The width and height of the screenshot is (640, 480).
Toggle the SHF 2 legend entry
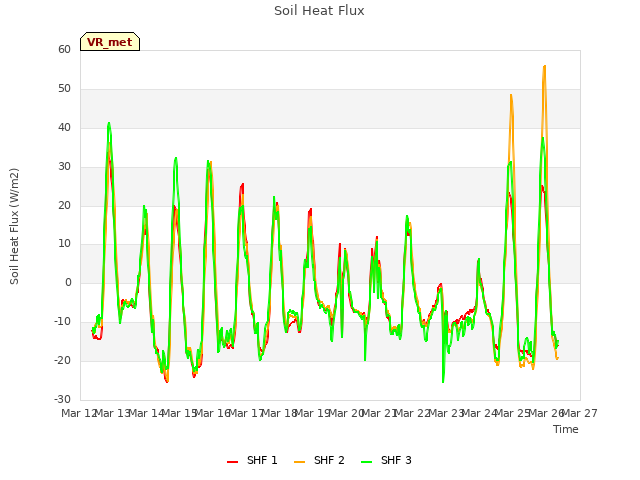coord(319,460)
